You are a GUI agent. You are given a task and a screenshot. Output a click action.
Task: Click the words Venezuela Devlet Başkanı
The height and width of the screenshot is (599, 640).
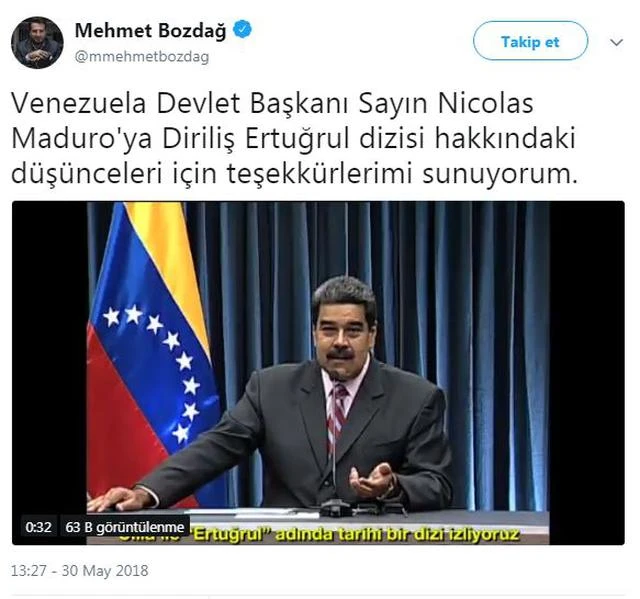point(180,103)
